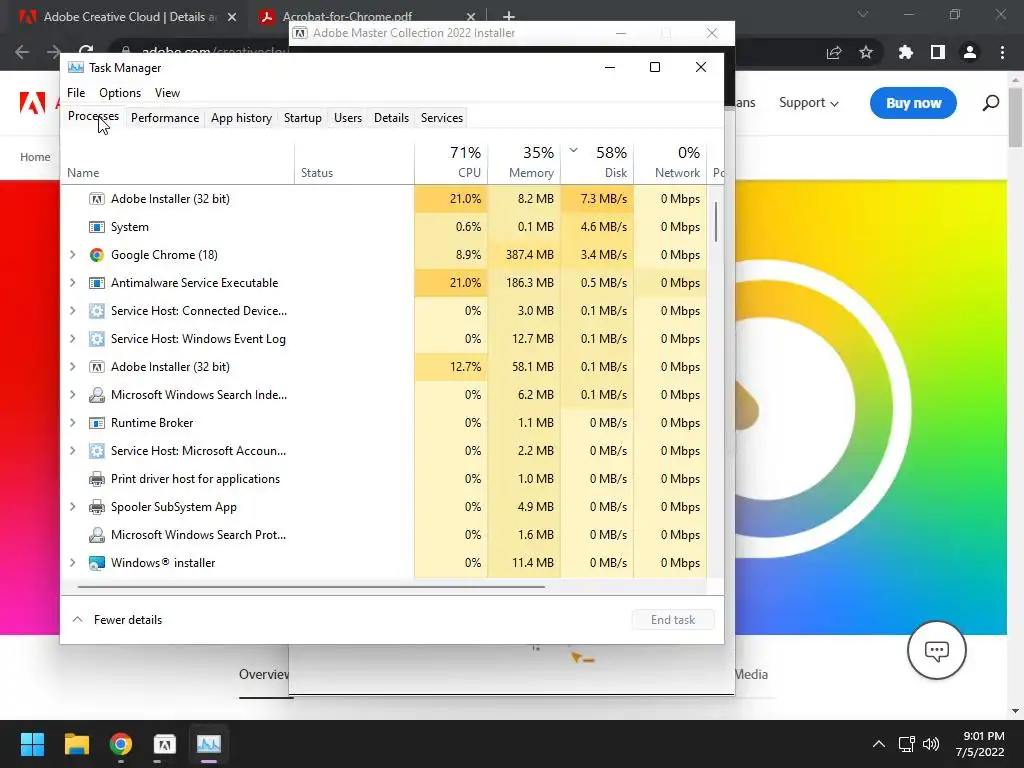Viewport: 1024px width, 768px height.
Task: Open the clock showing 9:01 PM
Action: [980, 744]
